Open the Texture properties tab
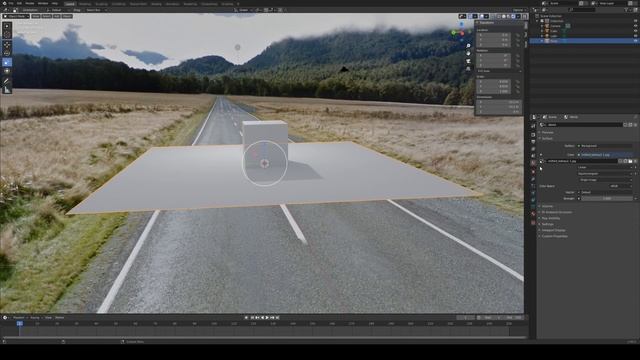This screenshot has height=360, width=640. 533,222
